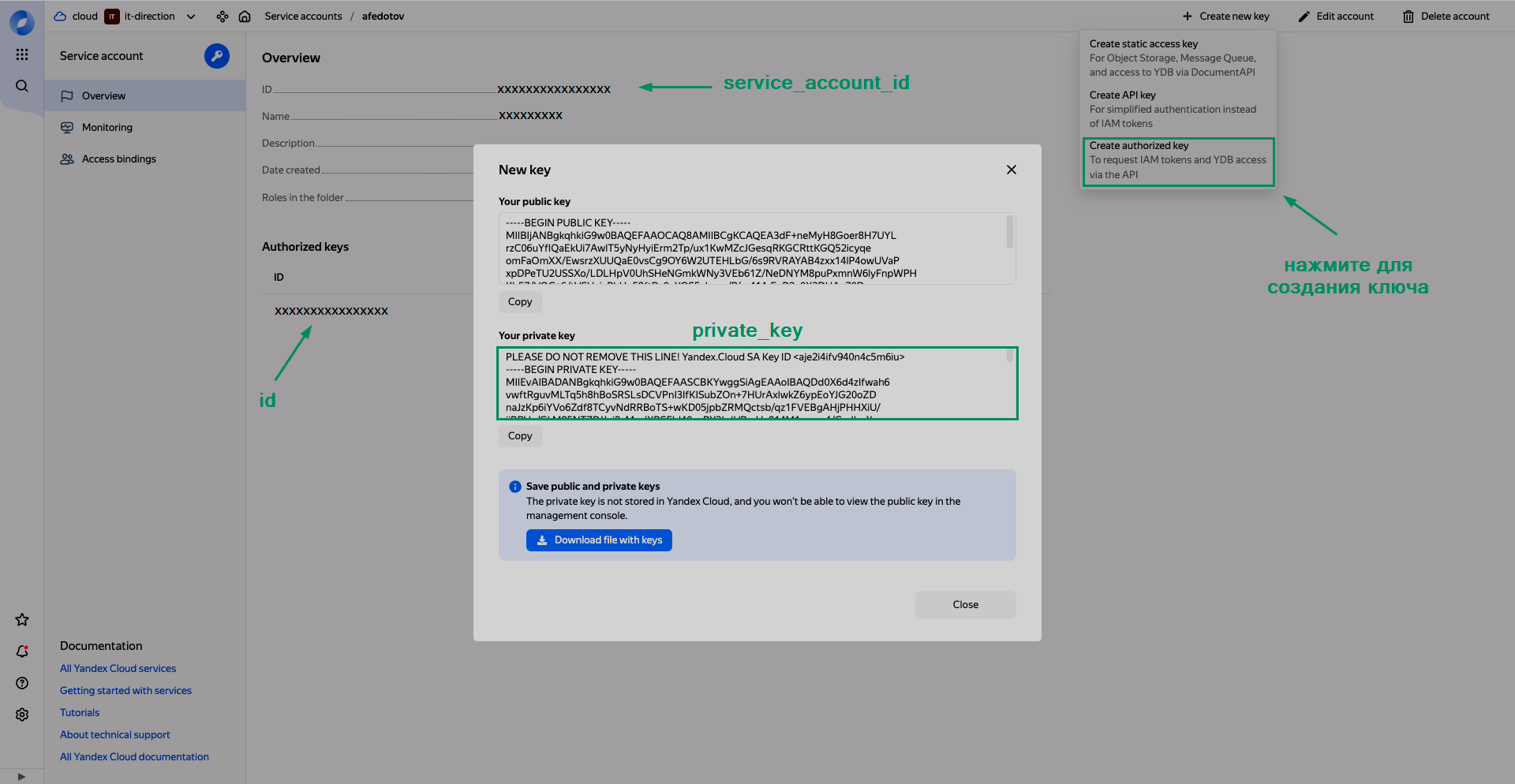The height and width of the screenshot is (784, 1515).
Task: Click the people icon beside Access bindings
Action: 67,159
